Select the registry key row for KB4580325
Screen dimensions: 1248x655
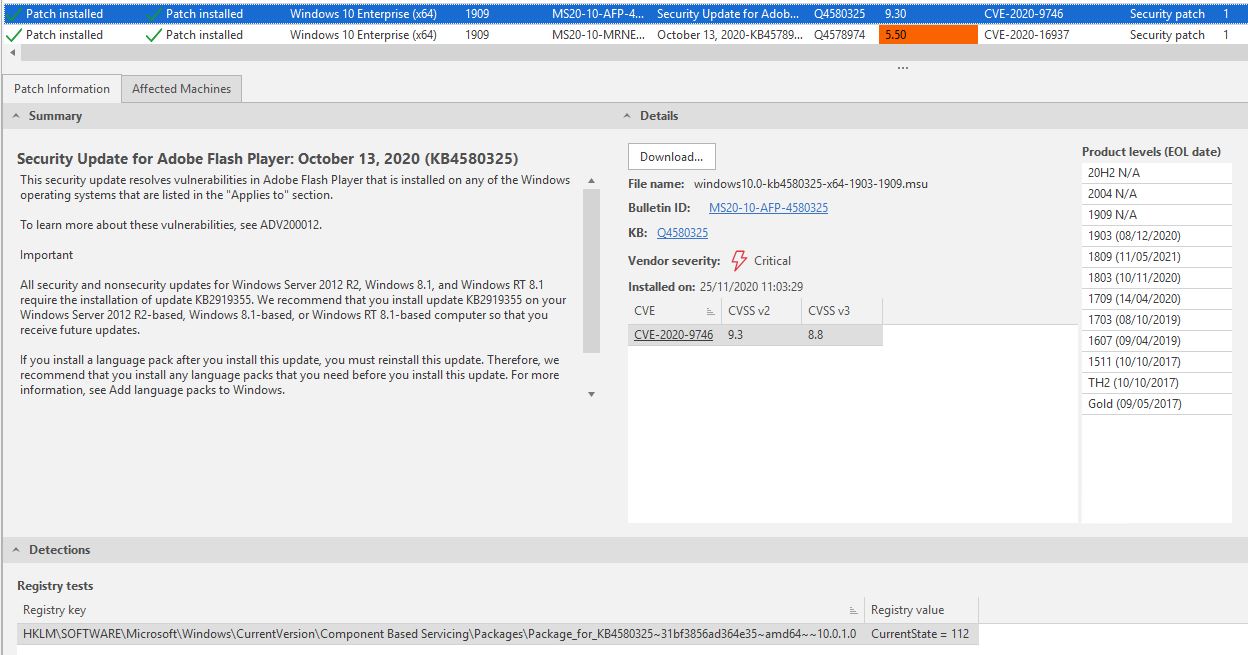[440, 634]
